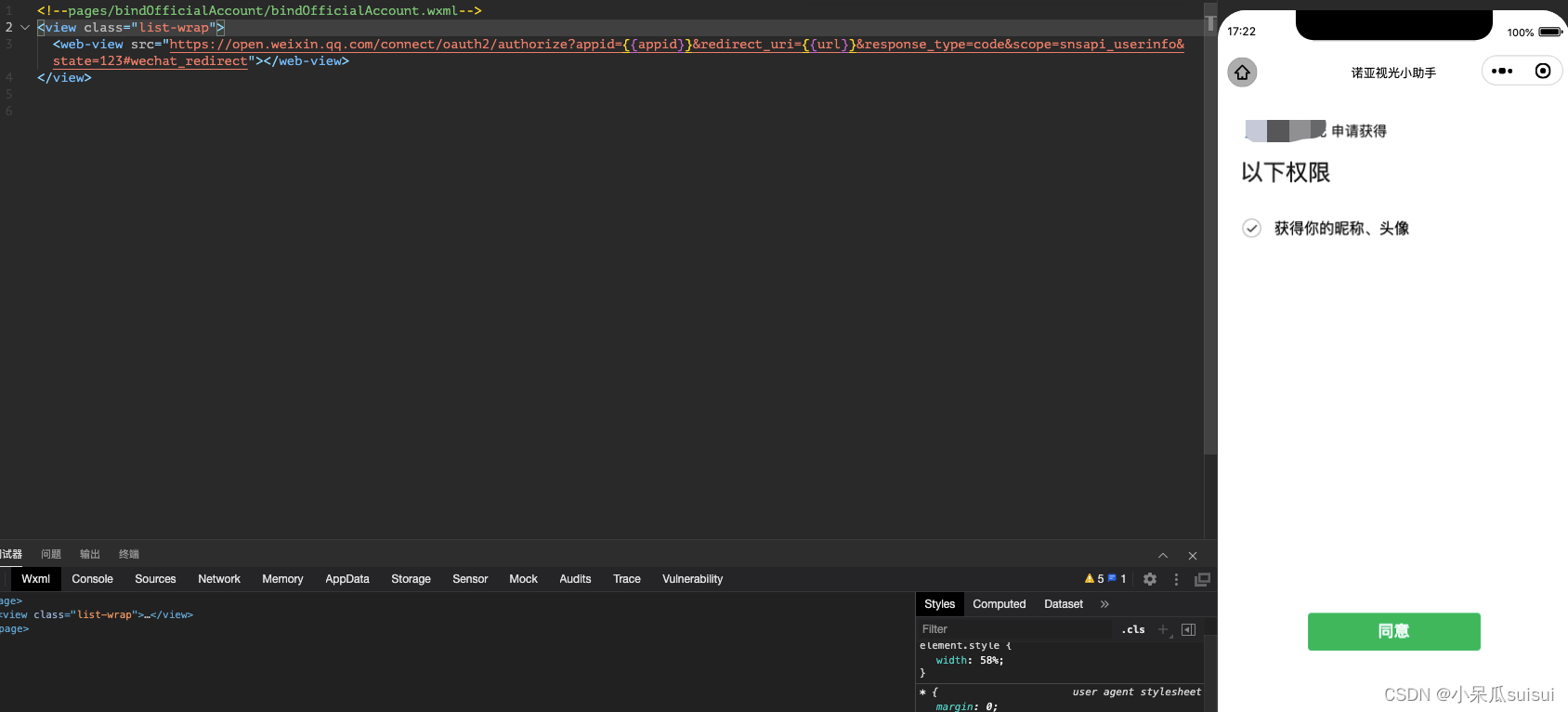Open the Sensor tab

[x=470, y=579]
